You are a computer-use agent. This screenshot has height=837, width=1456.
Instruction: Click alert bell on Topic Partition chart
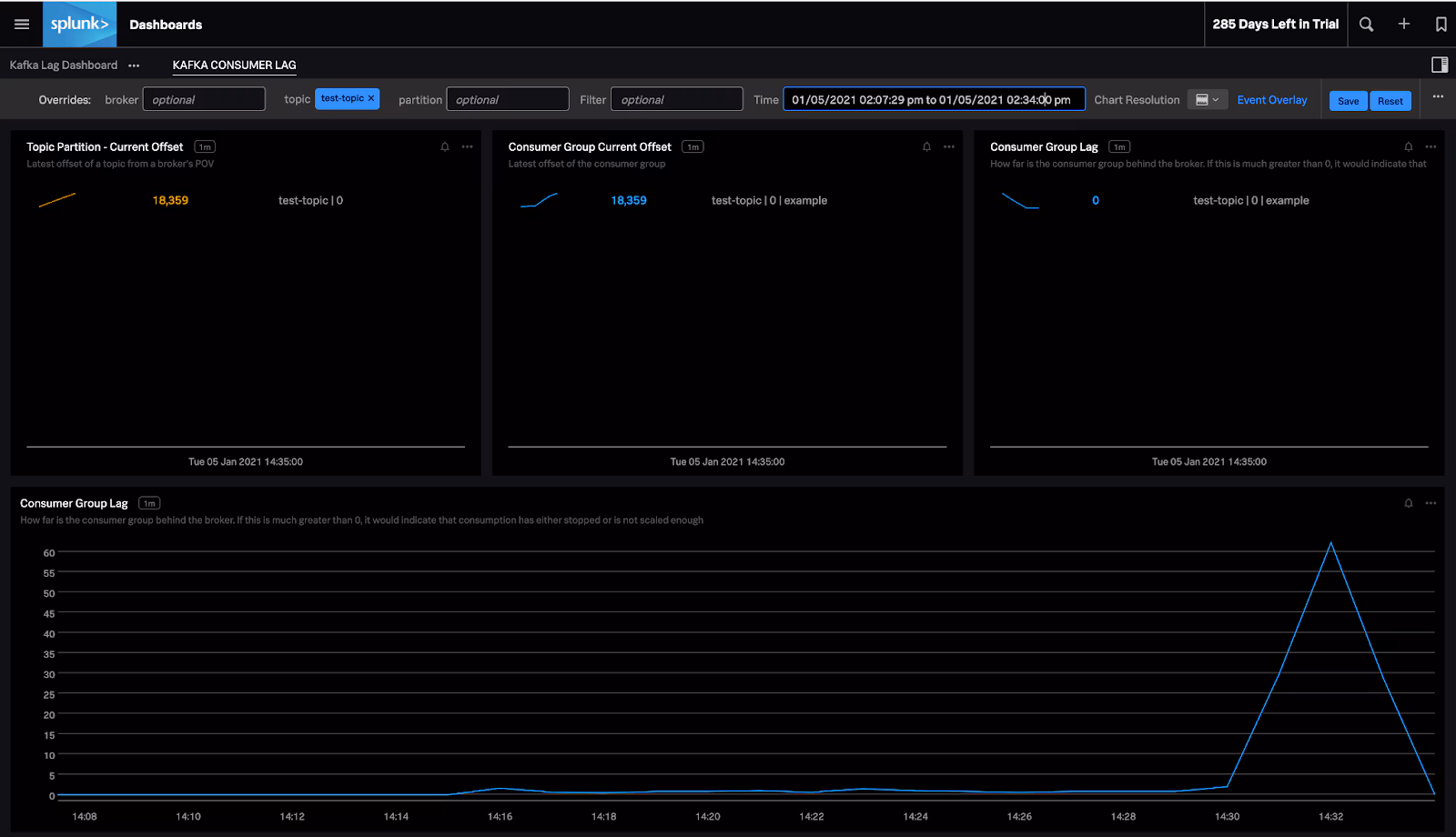[445, 146]
